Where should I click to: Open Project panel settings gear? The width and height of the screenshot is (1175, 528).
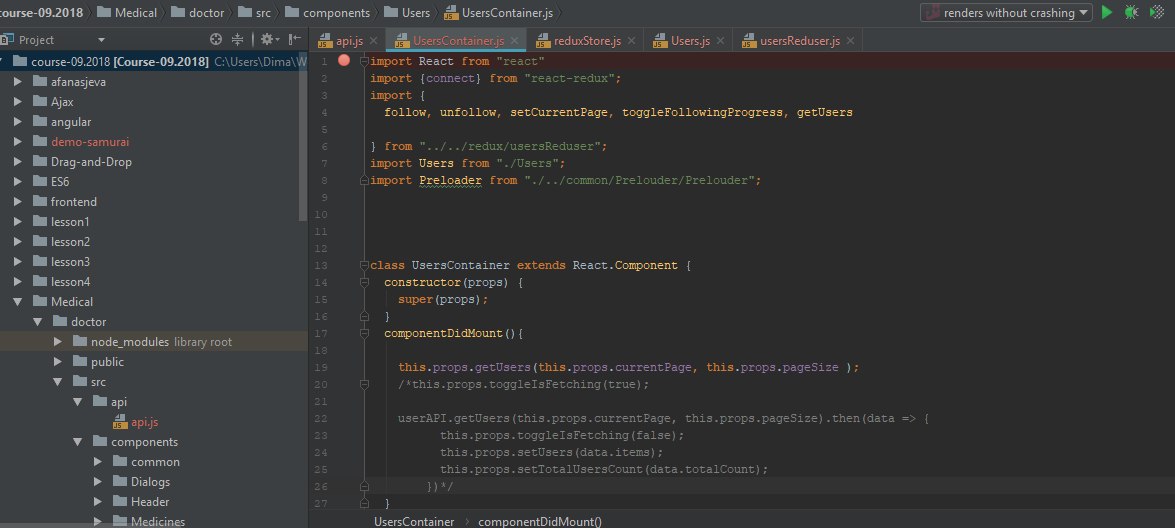tap(269, 40)
